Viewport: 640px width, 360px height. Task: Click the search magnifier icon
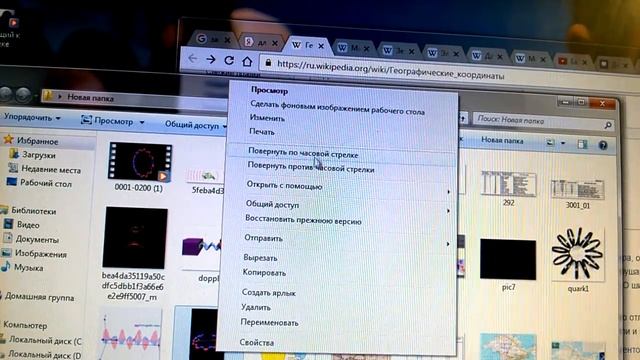(608, 125)
